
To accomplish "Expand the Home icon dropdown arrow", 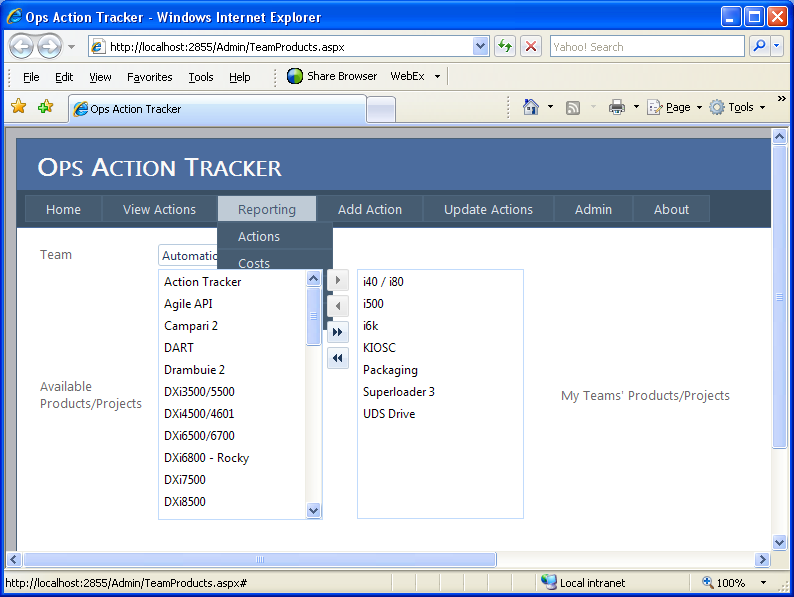I will point(550,107).
